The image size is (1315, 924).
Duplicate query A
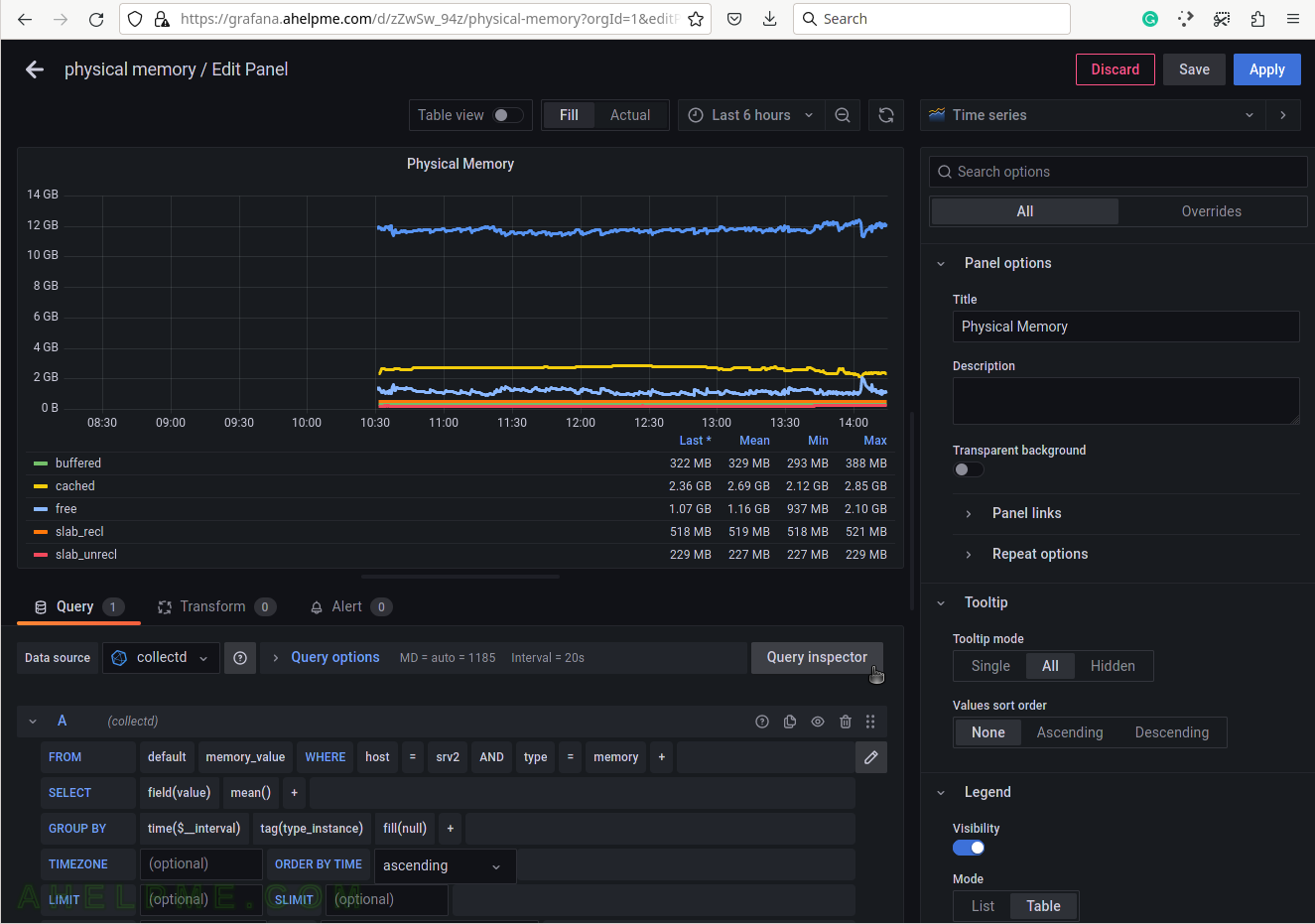(790, 722)
